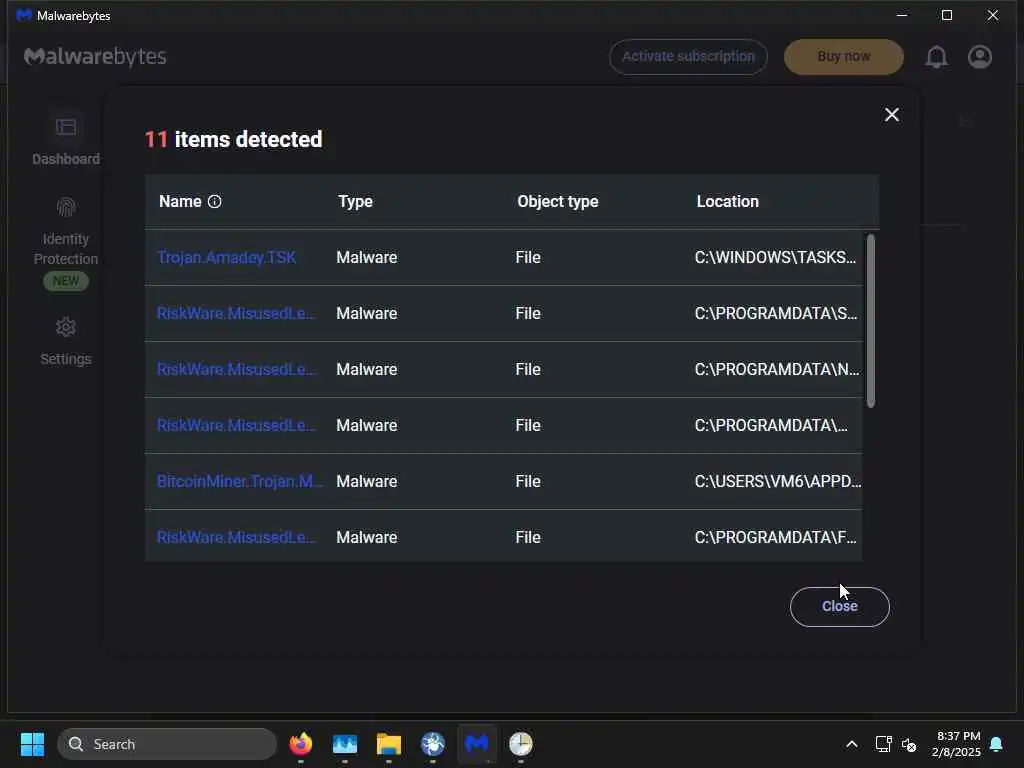Screen dimensions: 1024x768
Task: Open network status tray icon
Action: pyautogui.click(x=883, y=744)
